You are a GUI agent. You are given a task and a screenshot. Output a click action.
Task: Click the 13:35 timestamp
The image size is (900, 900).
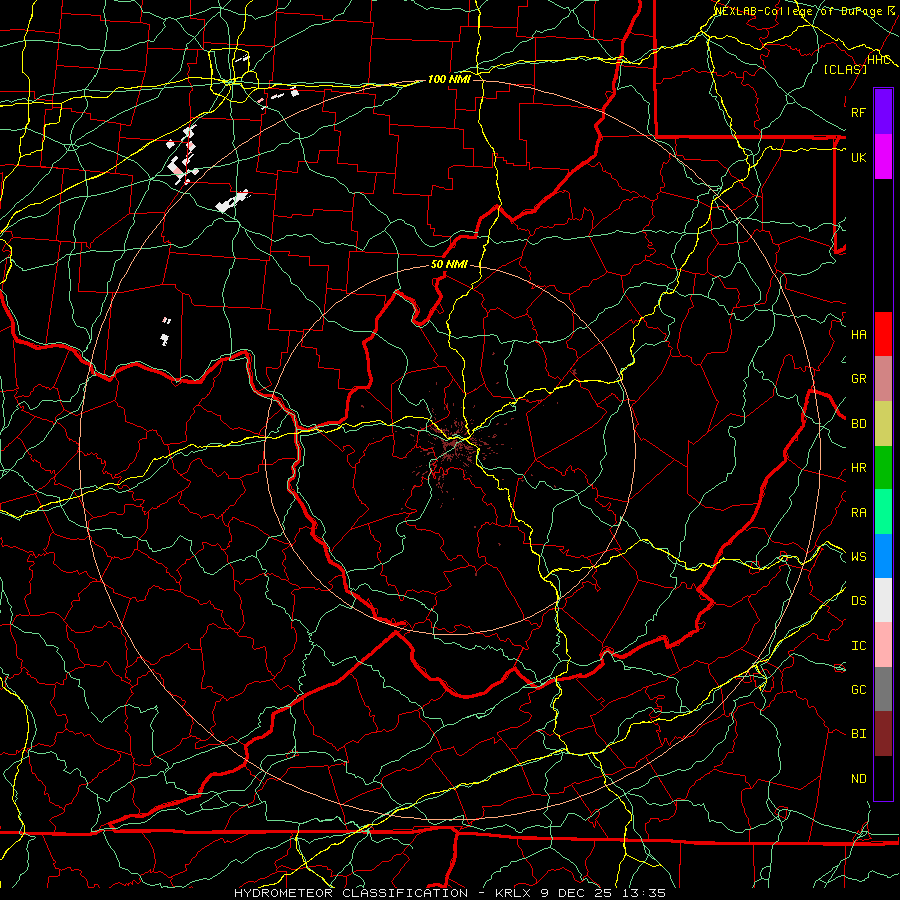point(646,893)
